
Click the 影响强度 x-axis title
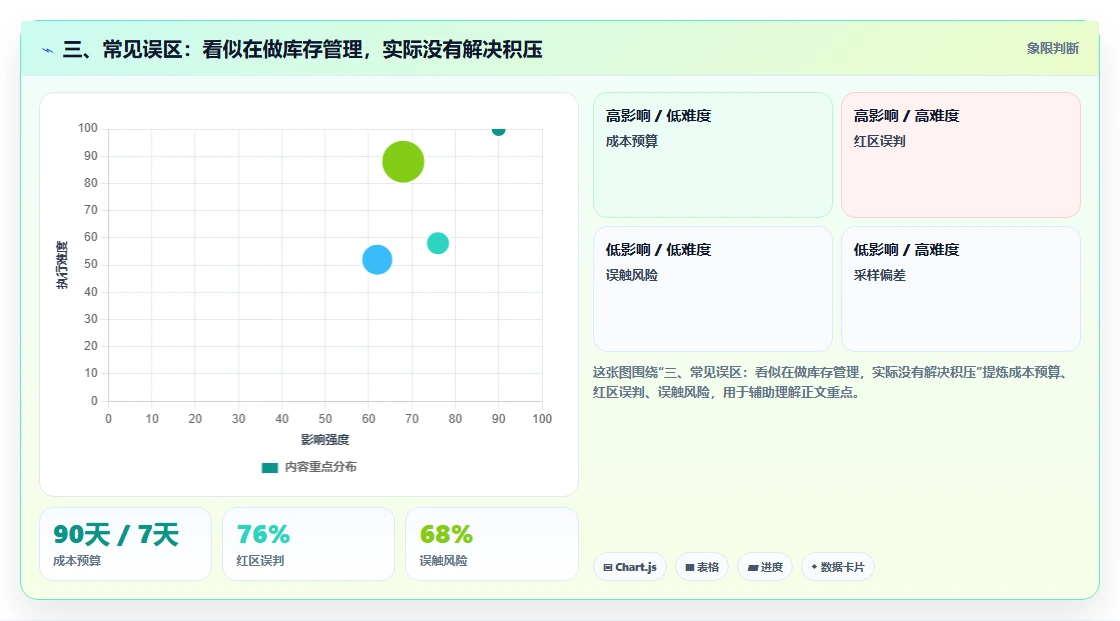325,439
